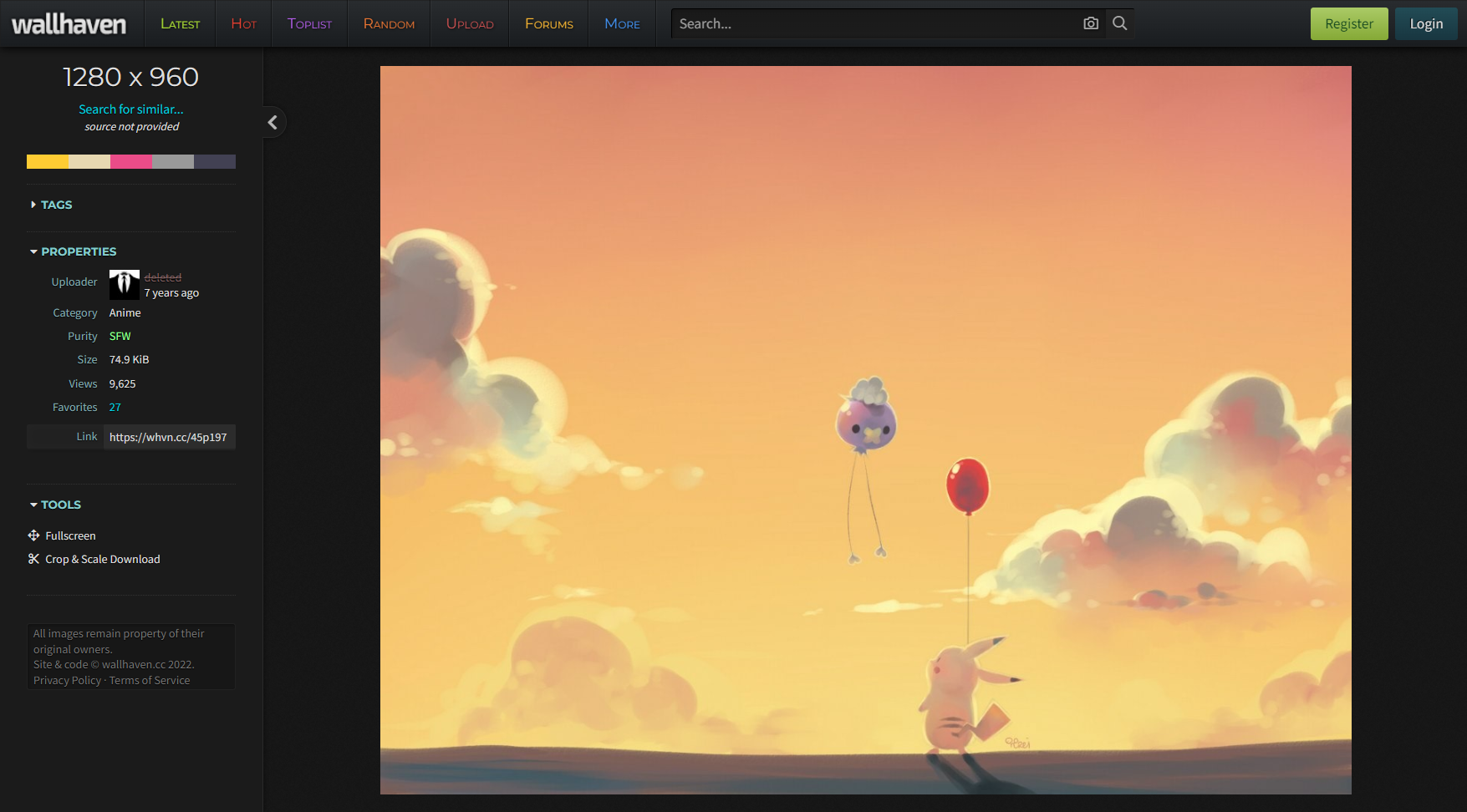Click the Pikachu wallpaper image

click(x=866, y=430)
